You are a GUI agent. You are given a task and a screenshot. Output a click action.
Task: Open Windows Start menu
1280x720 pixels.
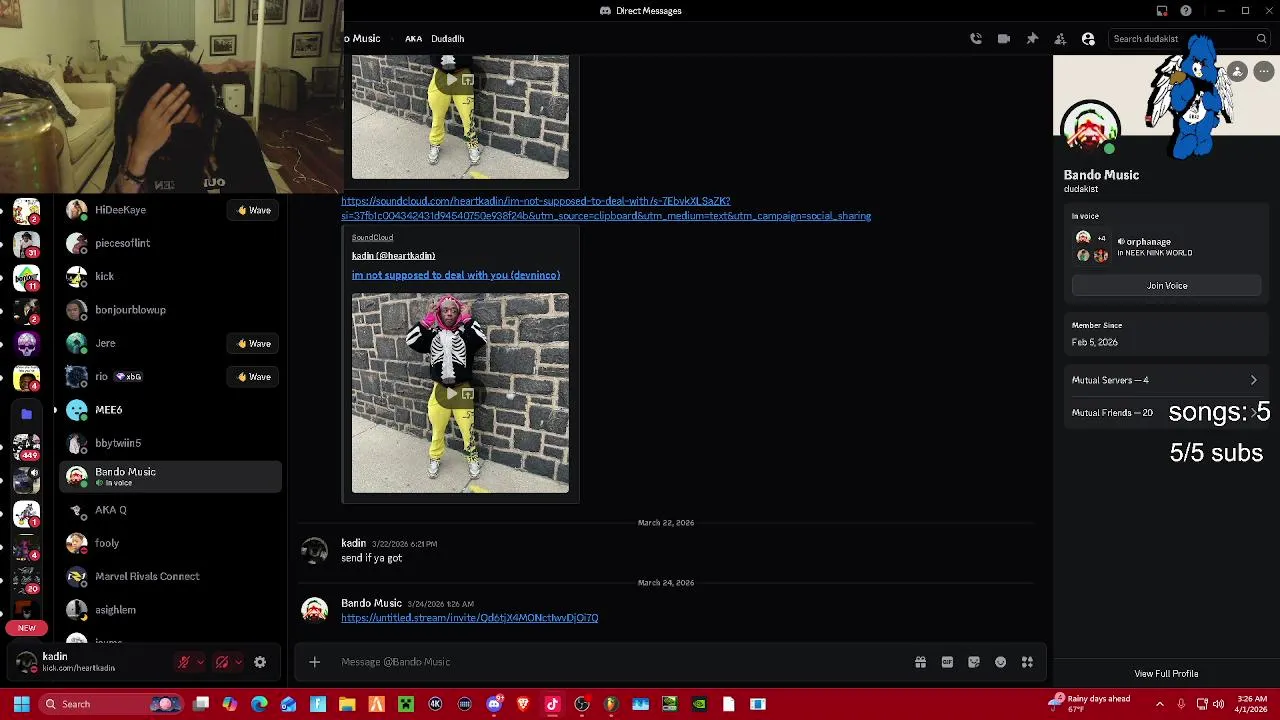(x=21, y=704)
